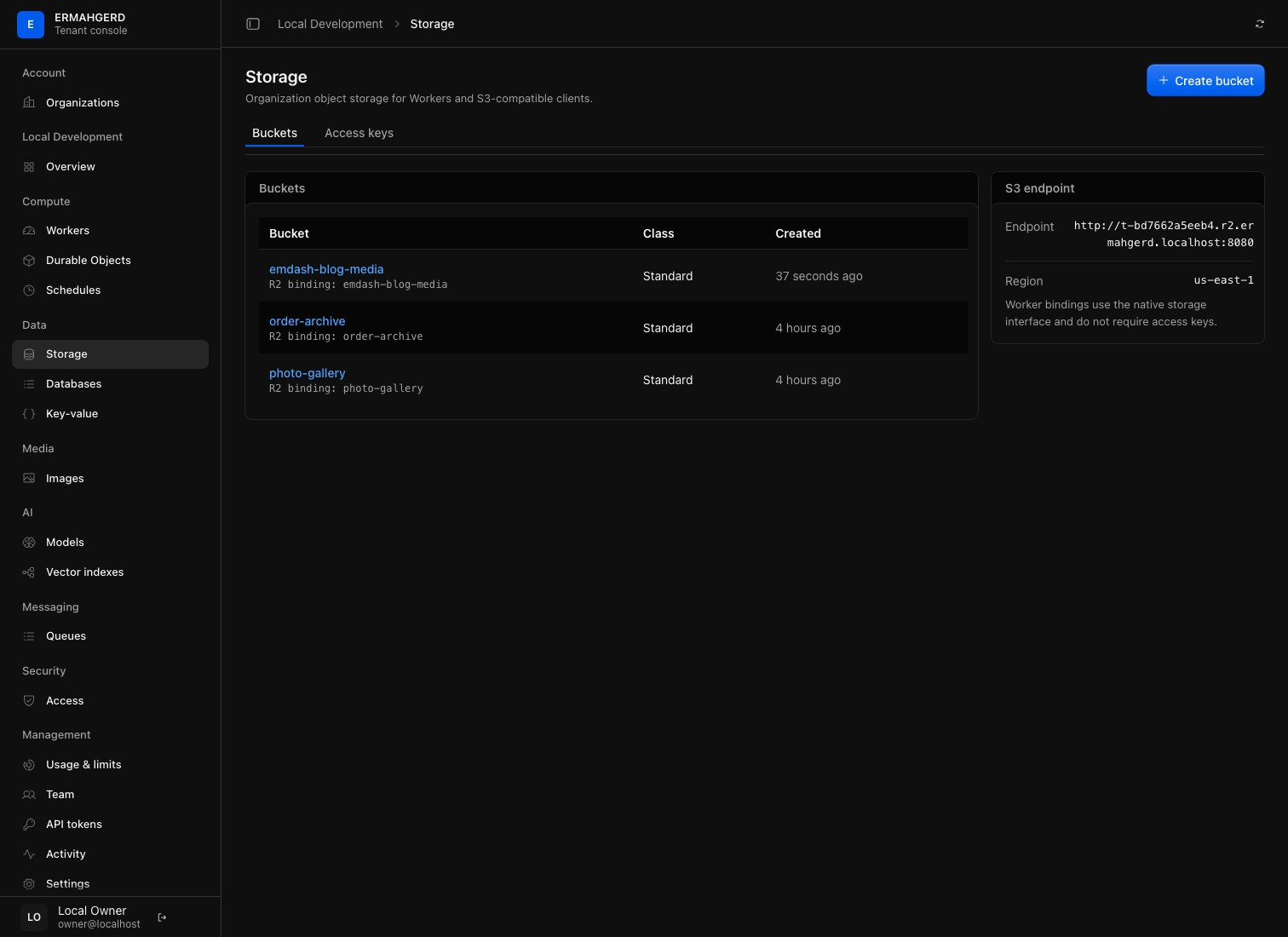This screenshot has width=1288, height=937.
Task: Open the order-archive bucket link
Action: click(308, 321)
